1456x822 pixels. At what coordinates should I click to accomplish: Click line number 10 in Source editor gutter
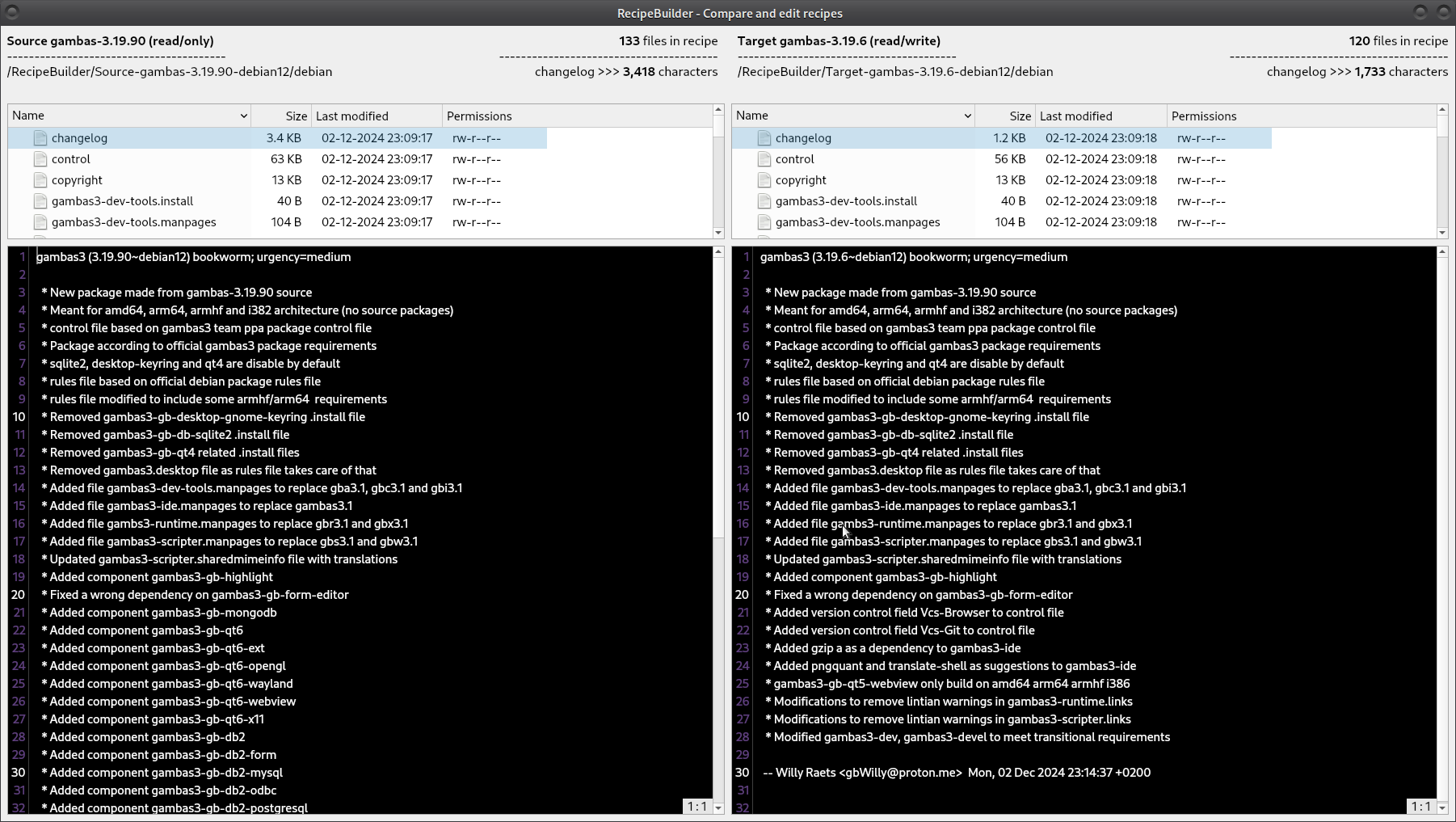(19, 417)
